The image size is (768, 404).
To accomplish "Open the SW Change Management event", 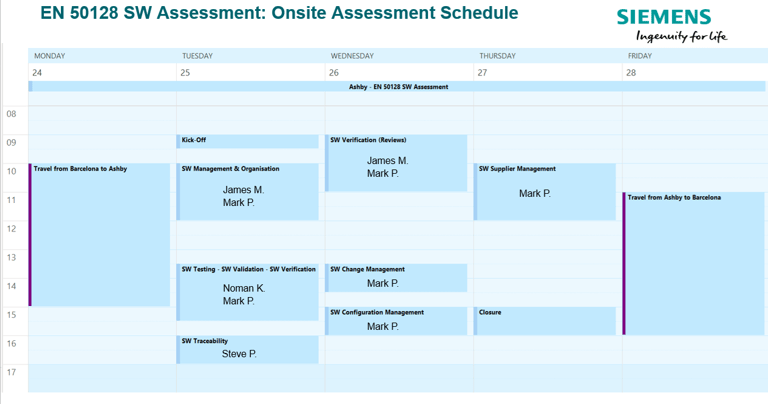I will 396,278.
